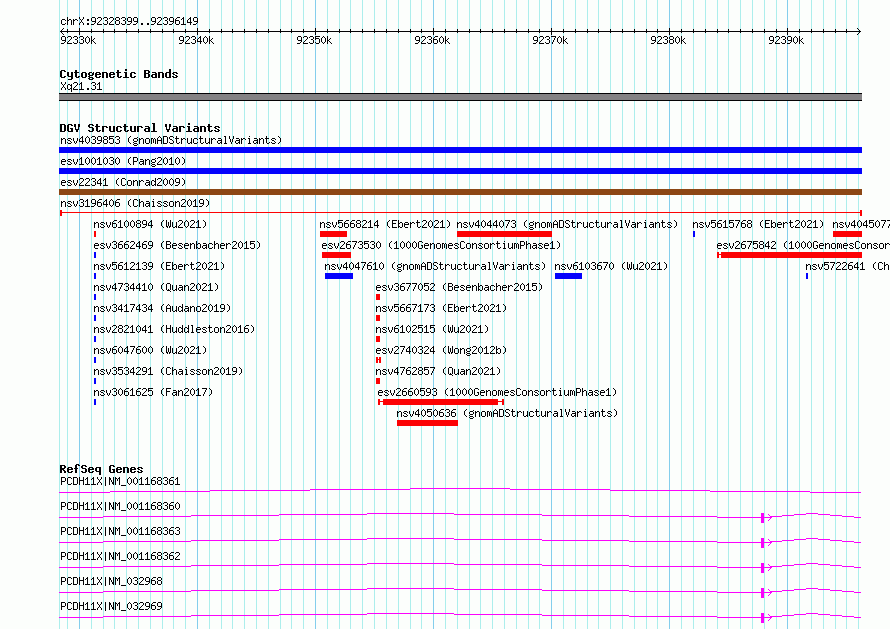This screenshot has width=890, height=629.
Task: Click exon marker on NM_032969 track
Action: pyautogui.click(x=762, y=617)
